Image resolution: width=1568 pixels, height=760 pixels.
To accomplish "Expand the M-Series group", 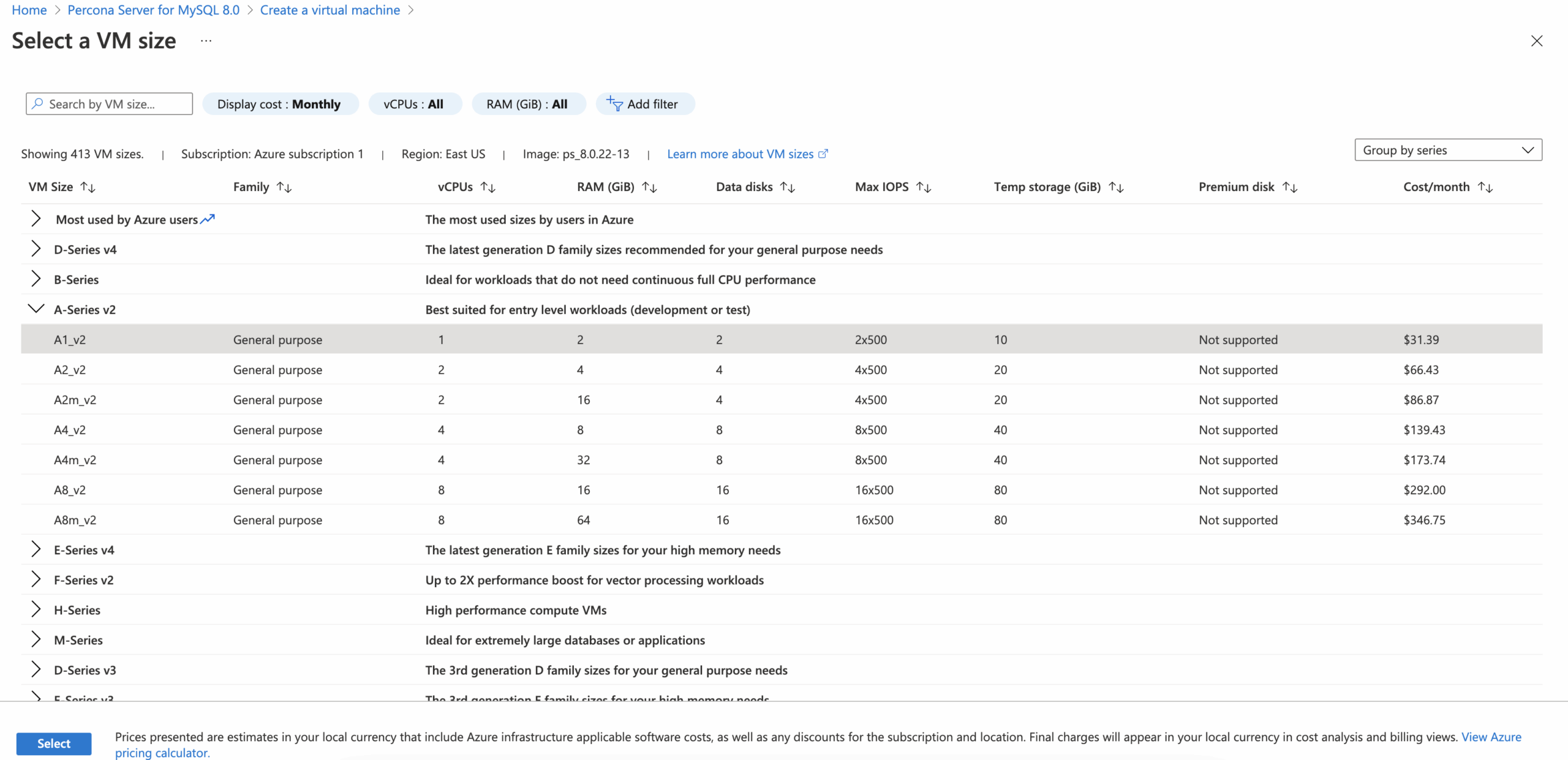I will point(36,640).
